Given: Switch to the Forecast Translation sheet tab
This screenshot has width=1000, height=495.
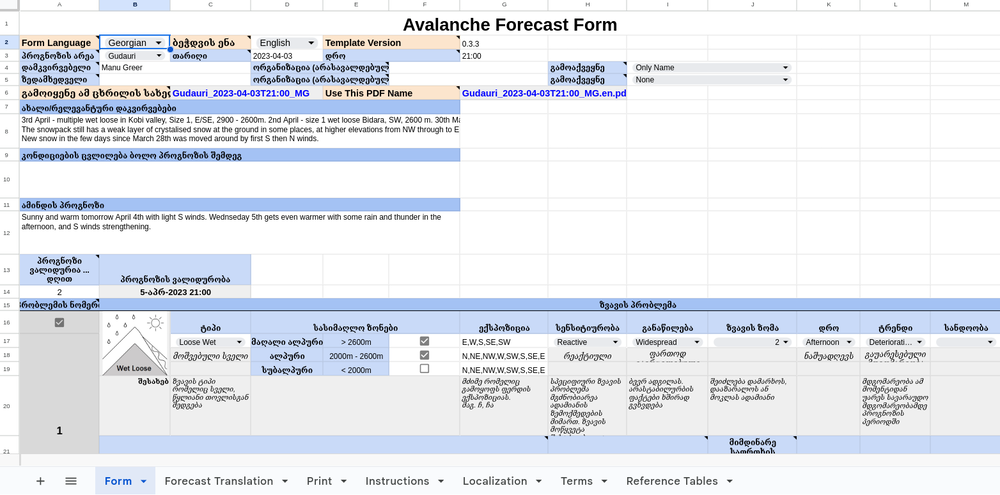Looking at the screenshot, I should (x=219, y=481).
